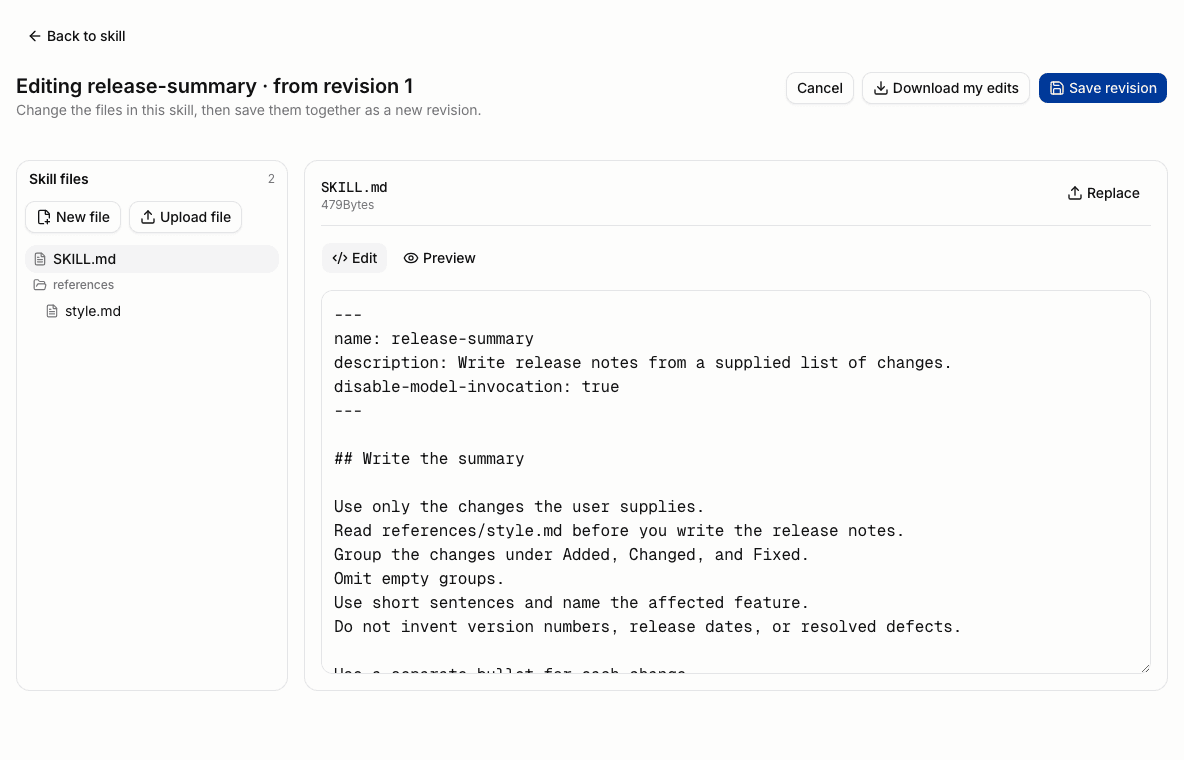Upload a file to skill

point(185,218)
